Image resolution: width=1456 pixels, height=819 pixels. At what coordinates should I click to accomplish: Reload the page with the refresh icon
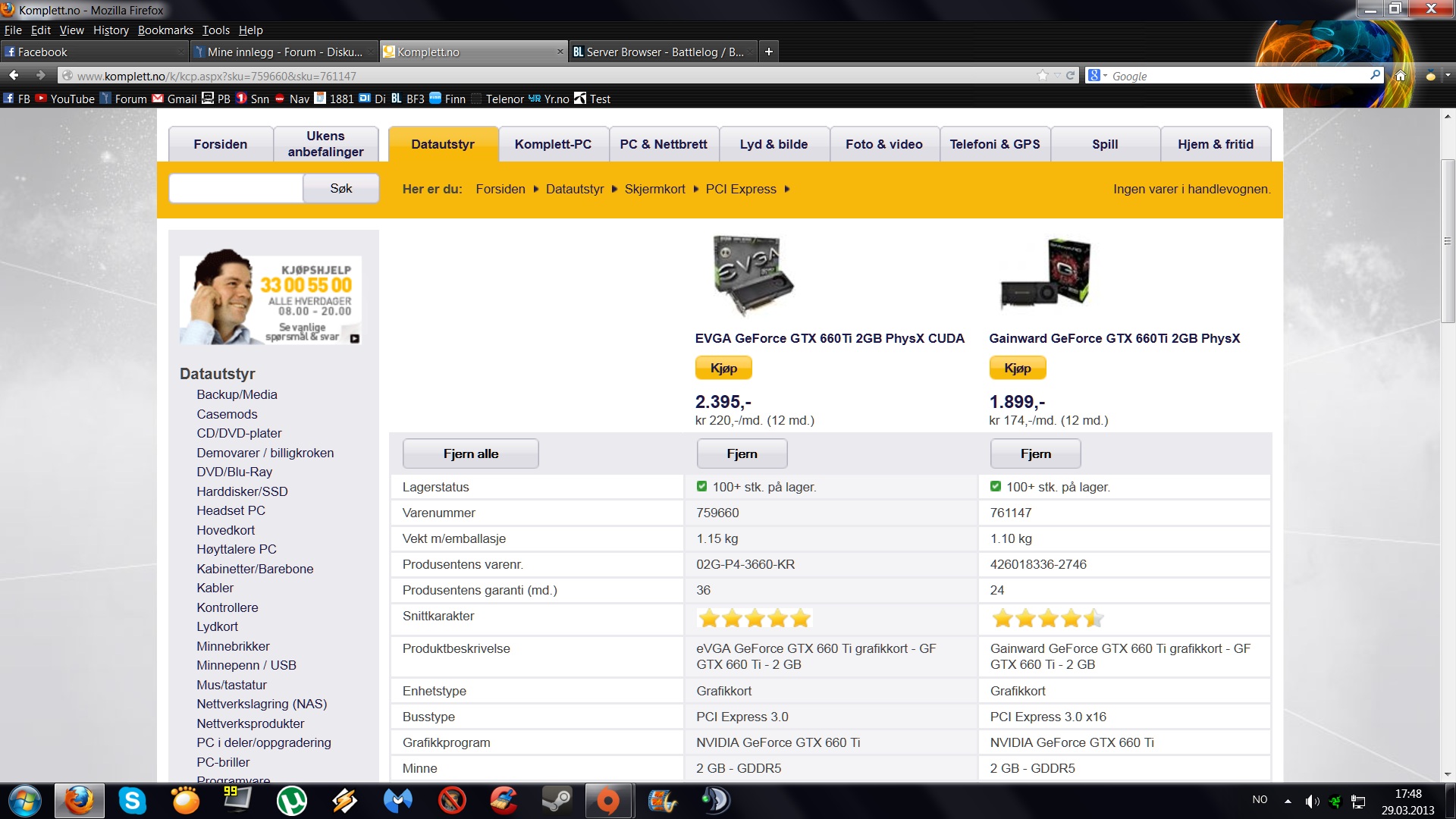(x=1071, y=75)
